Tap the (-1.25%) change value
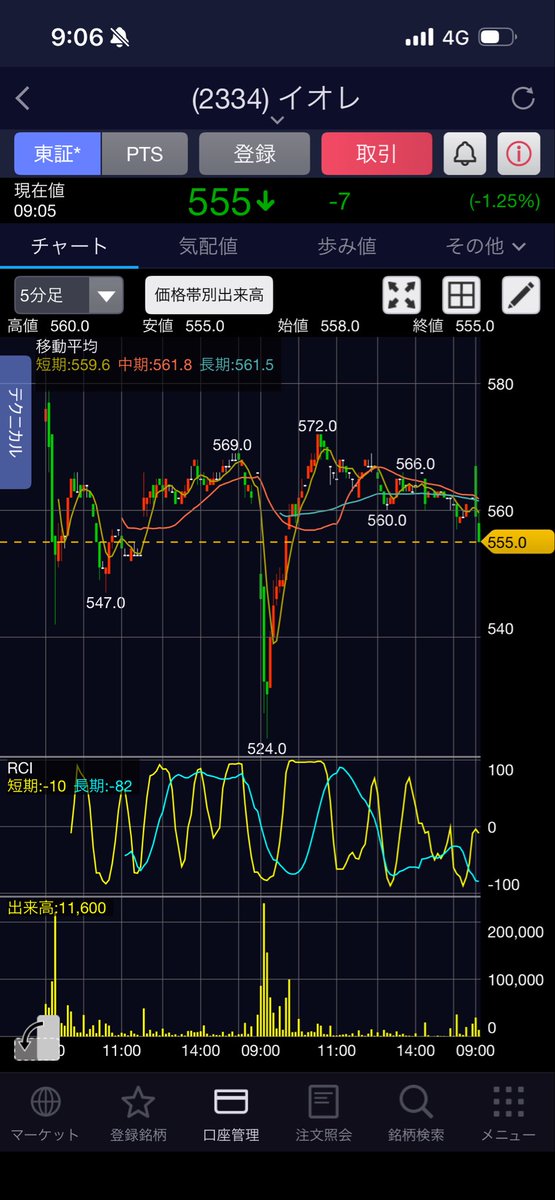Screen dimensions: 555x1200 click(505, 202)
